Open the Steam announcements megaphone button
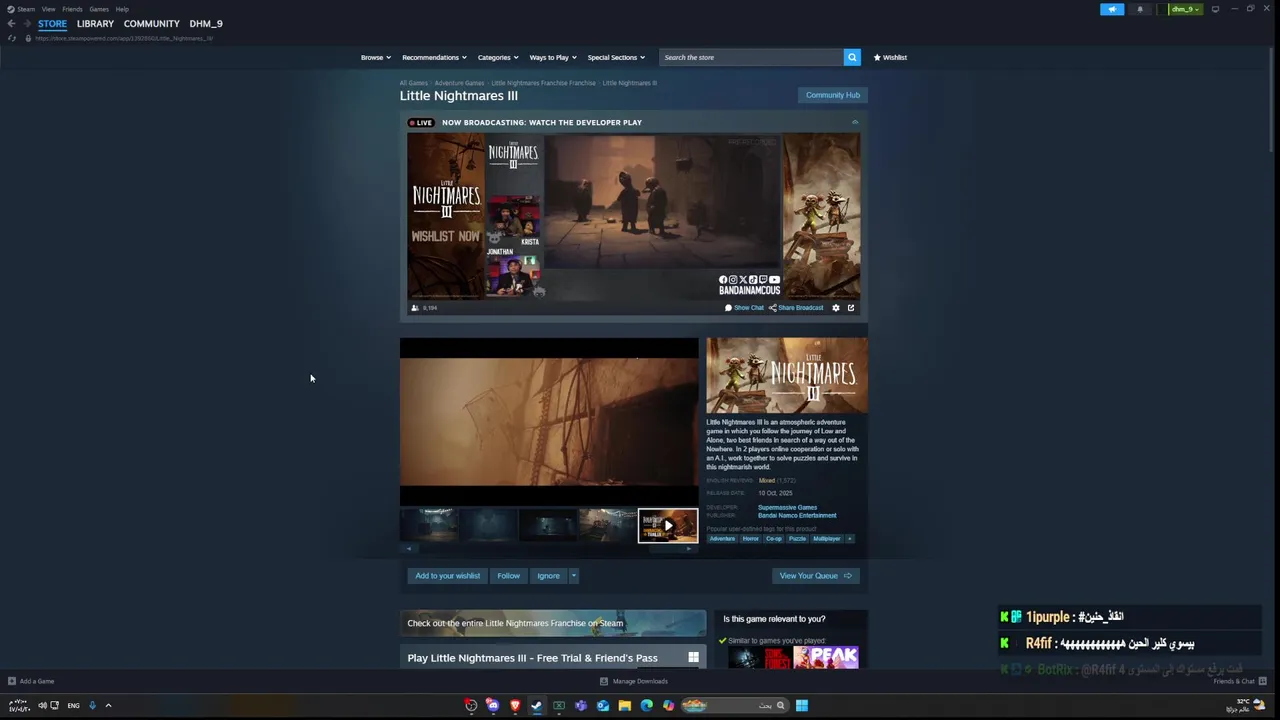This screenshot has width=1280, height=720. tap(1112, 9)
